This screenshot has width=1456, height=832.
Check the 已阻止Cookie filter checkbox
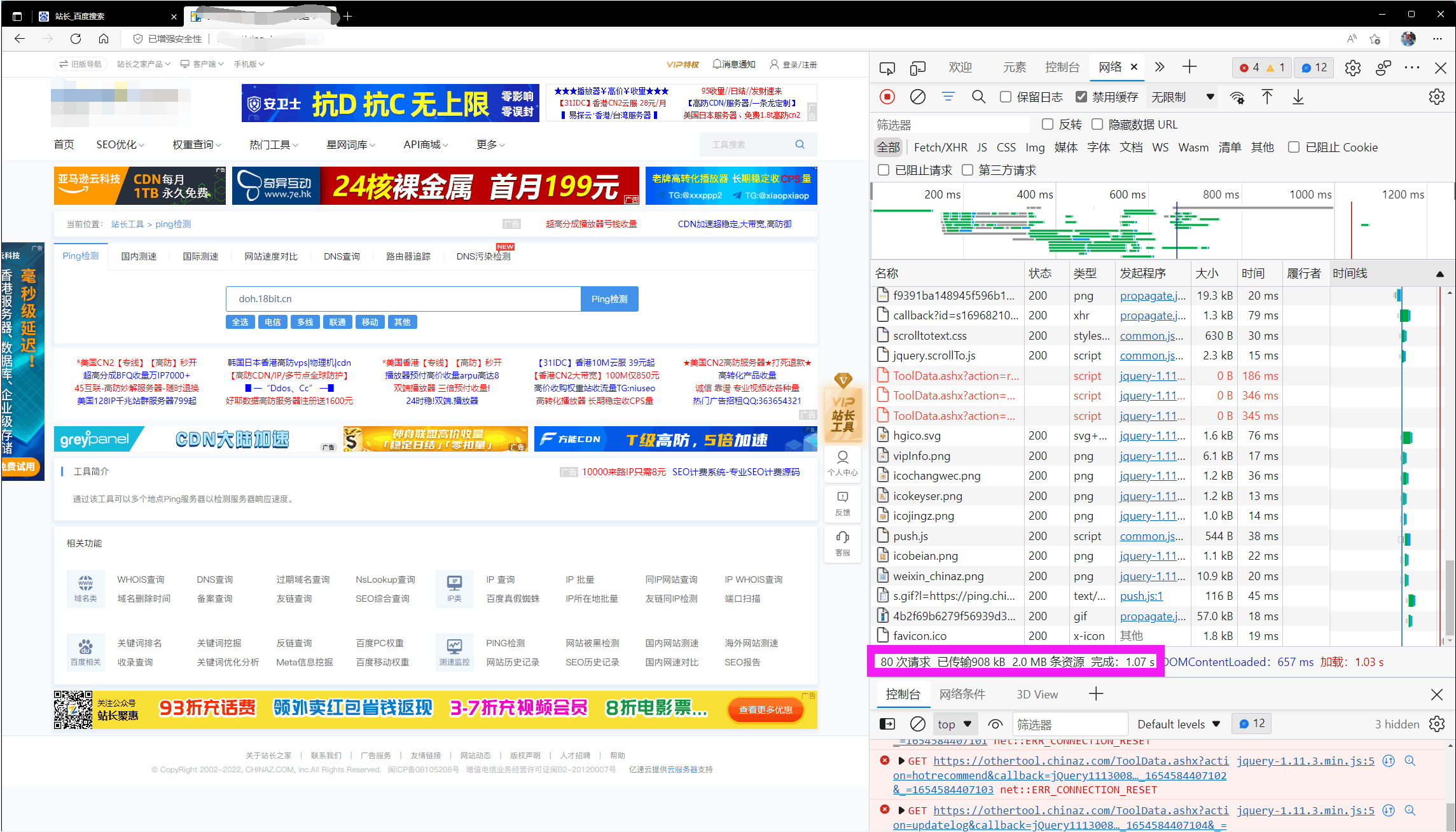[1294, 147]
